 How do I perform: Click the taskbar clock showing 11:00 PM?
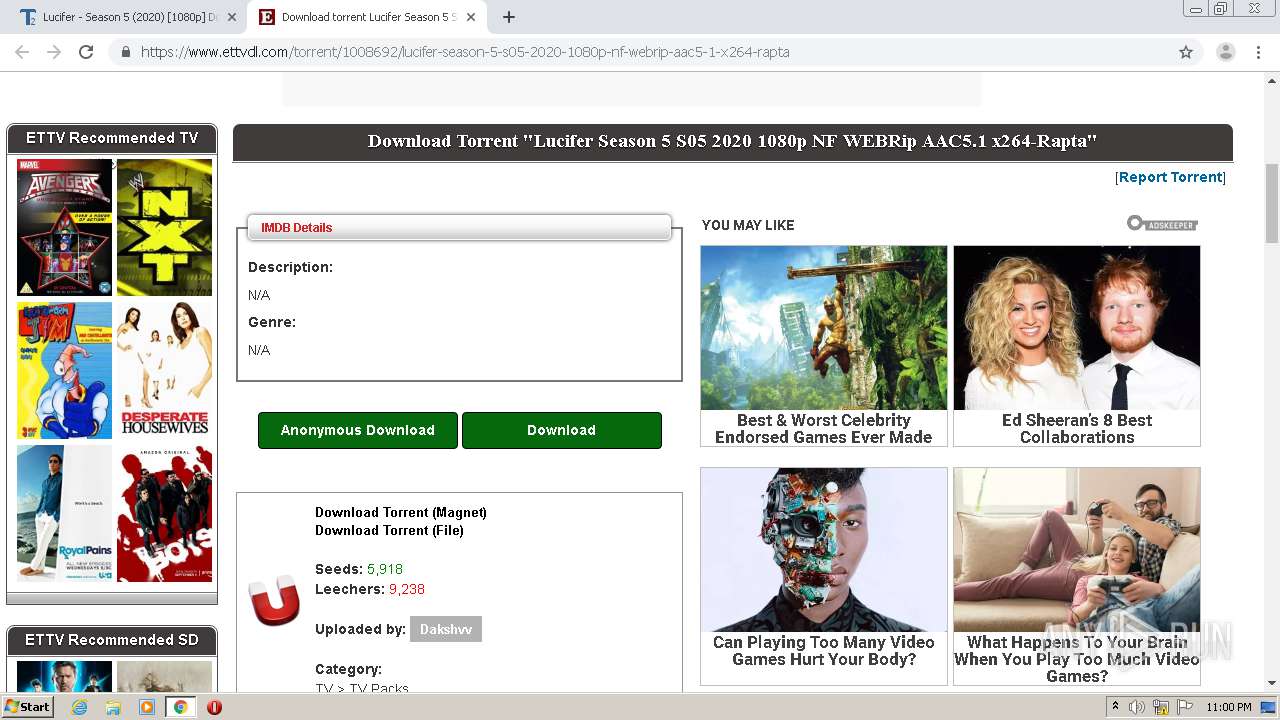(1229, 707)
